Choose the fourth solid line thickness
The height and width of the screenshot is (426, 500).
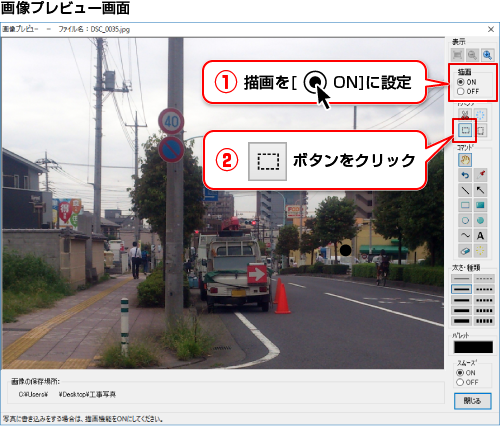pyautogui.click(x=461, y=311)
